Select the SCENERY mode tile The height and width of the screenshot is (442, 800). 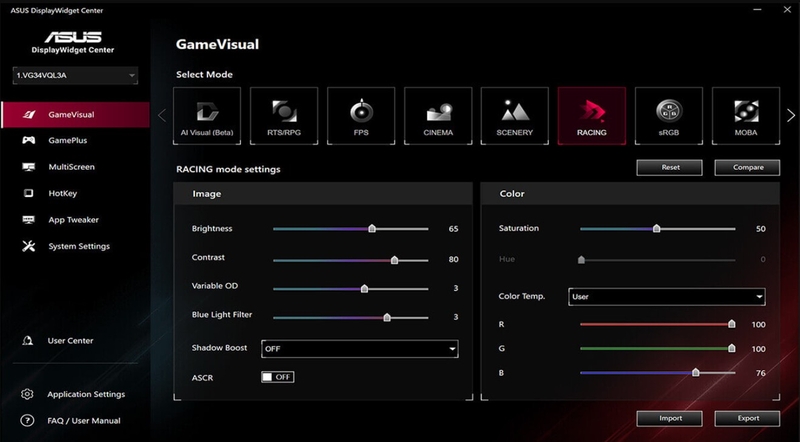pyautogui.click(x=515, y=116)
